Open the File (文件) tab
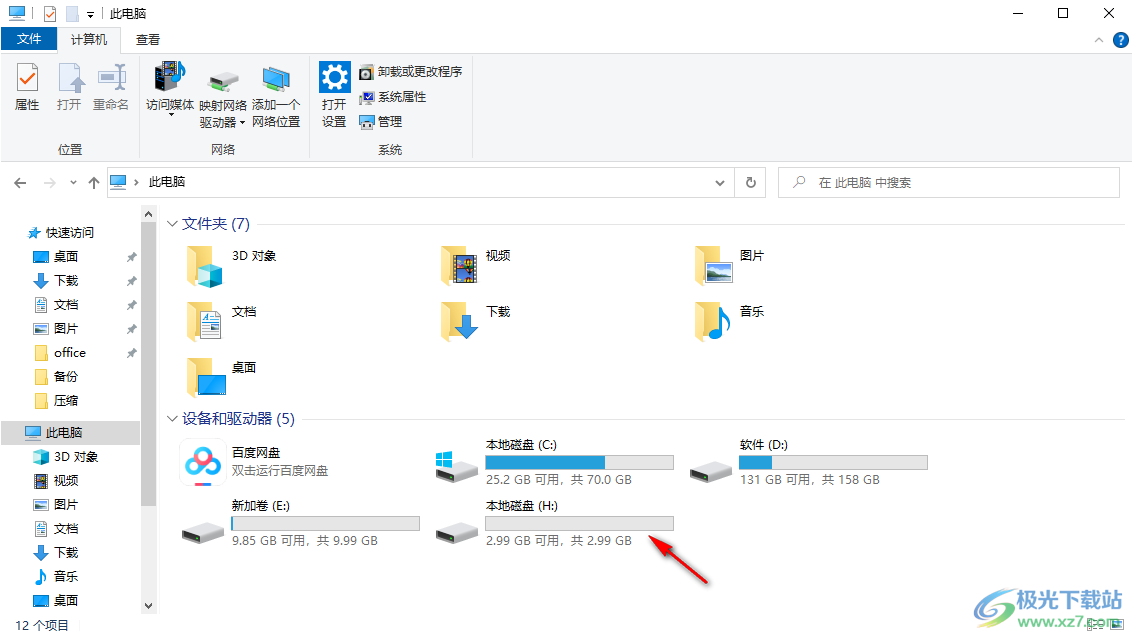The image size is (1133, 638). click(29, 39)
